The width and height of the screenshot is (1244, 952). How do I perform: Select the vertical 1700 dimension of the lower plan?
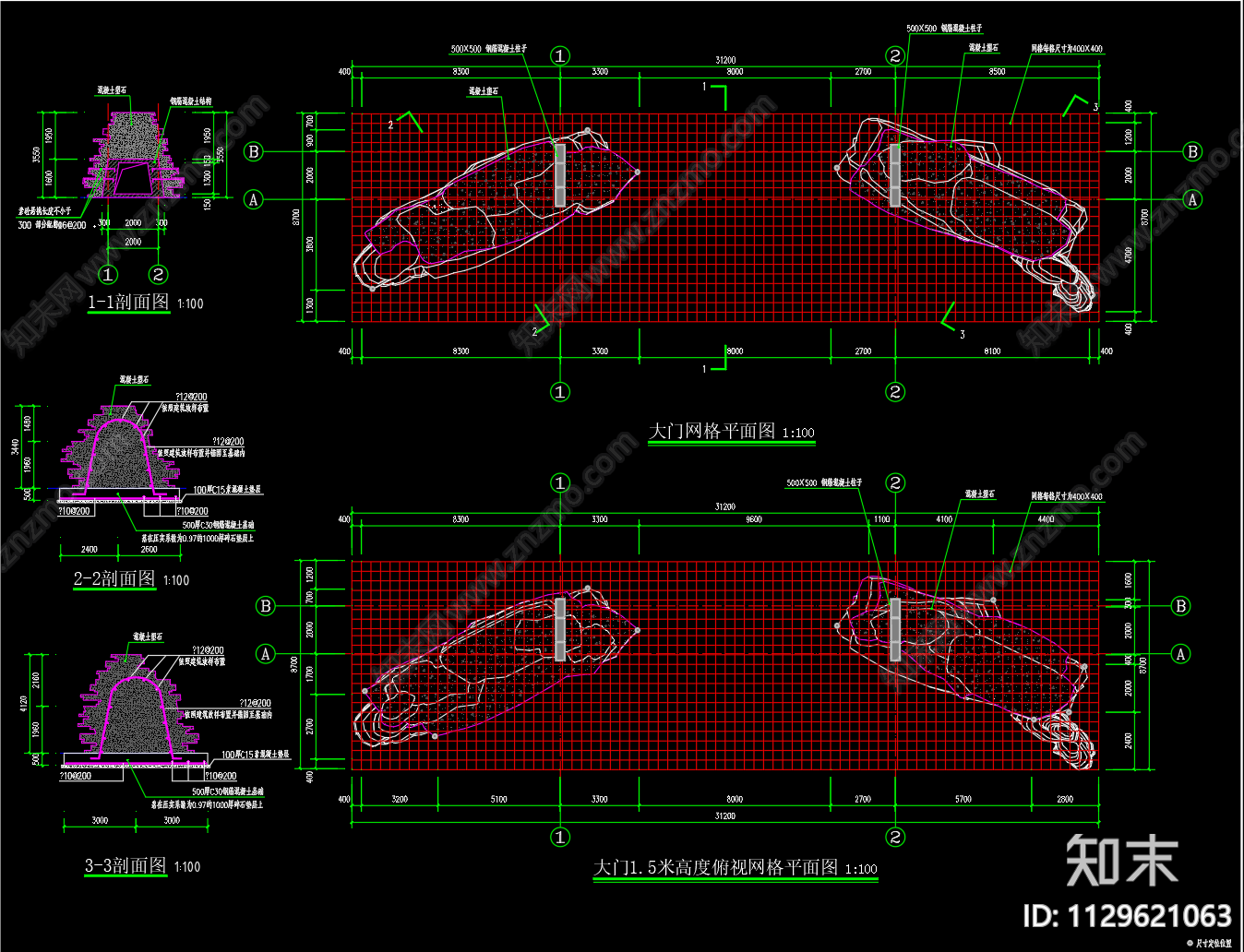click(x=310, y=673)
